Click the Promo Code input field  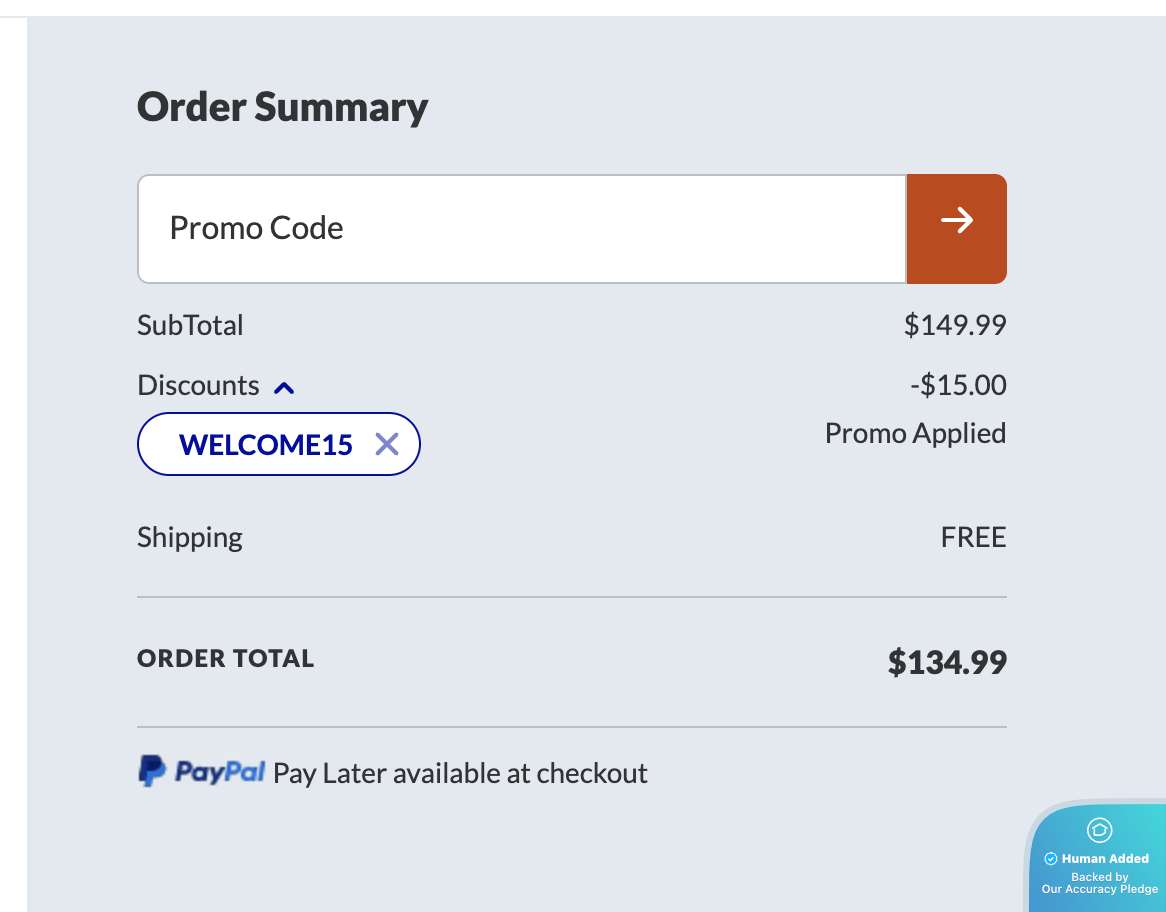521,229
